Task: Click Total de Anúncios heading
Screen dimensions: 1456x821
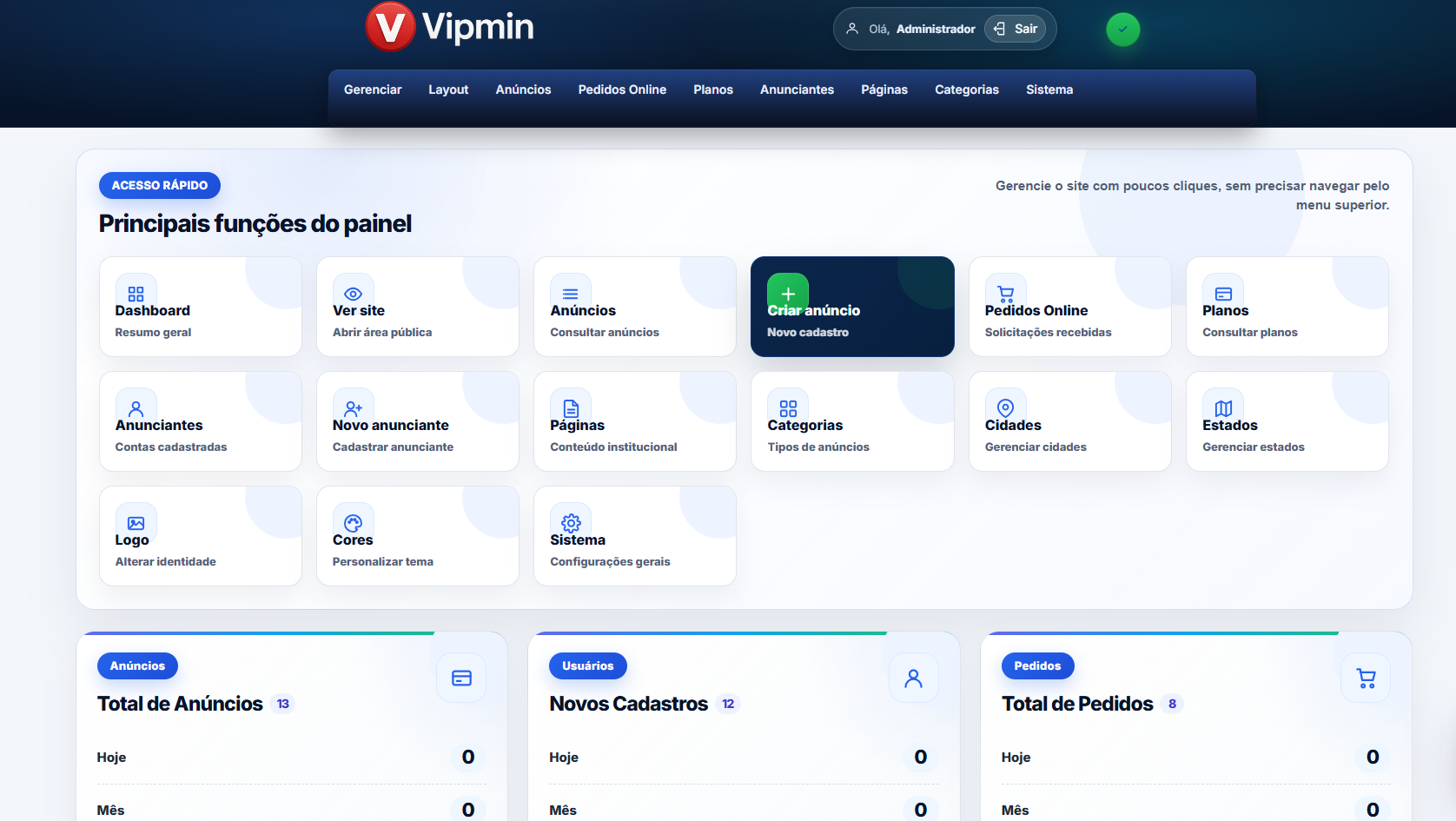Action: (x=180, y=704)
